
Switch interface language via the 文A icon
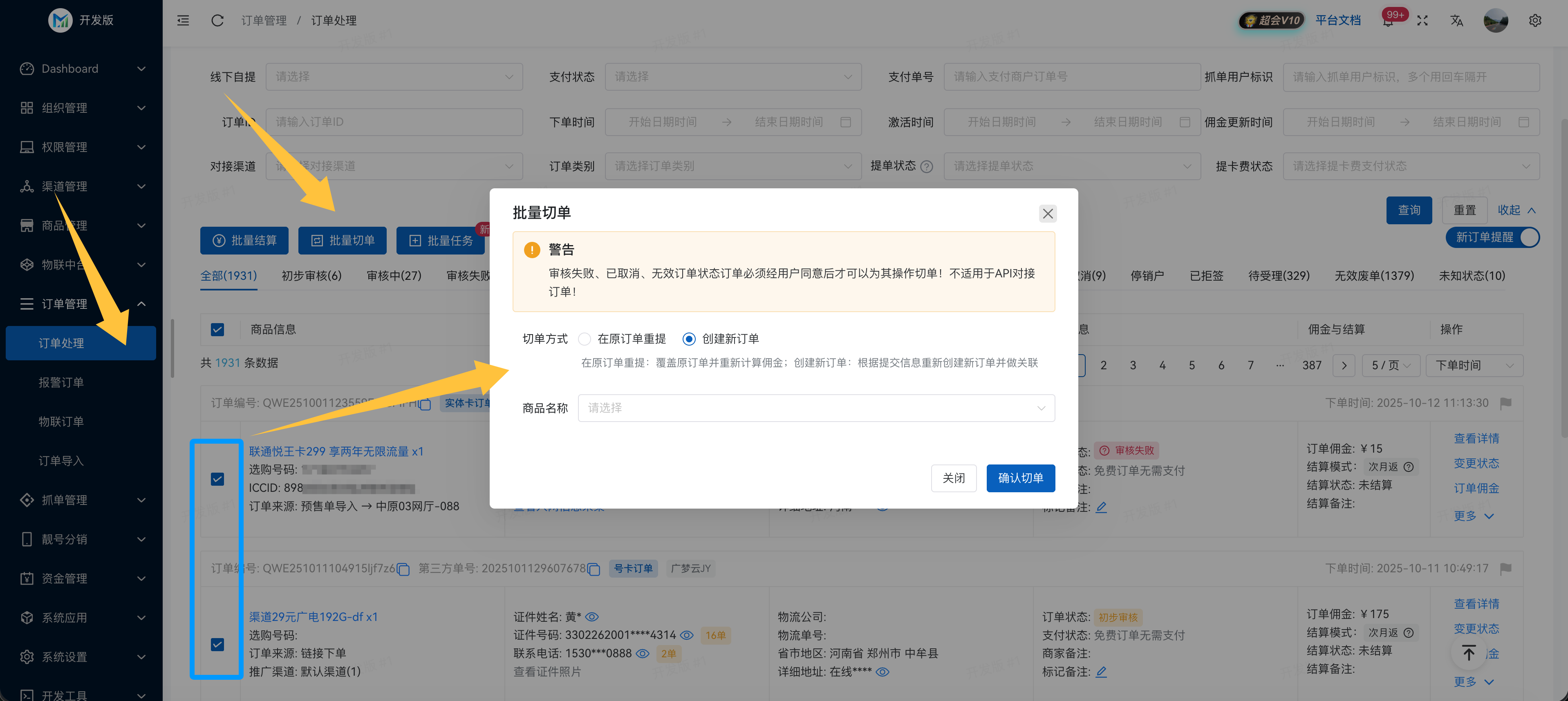click(x=1456, y=20)
